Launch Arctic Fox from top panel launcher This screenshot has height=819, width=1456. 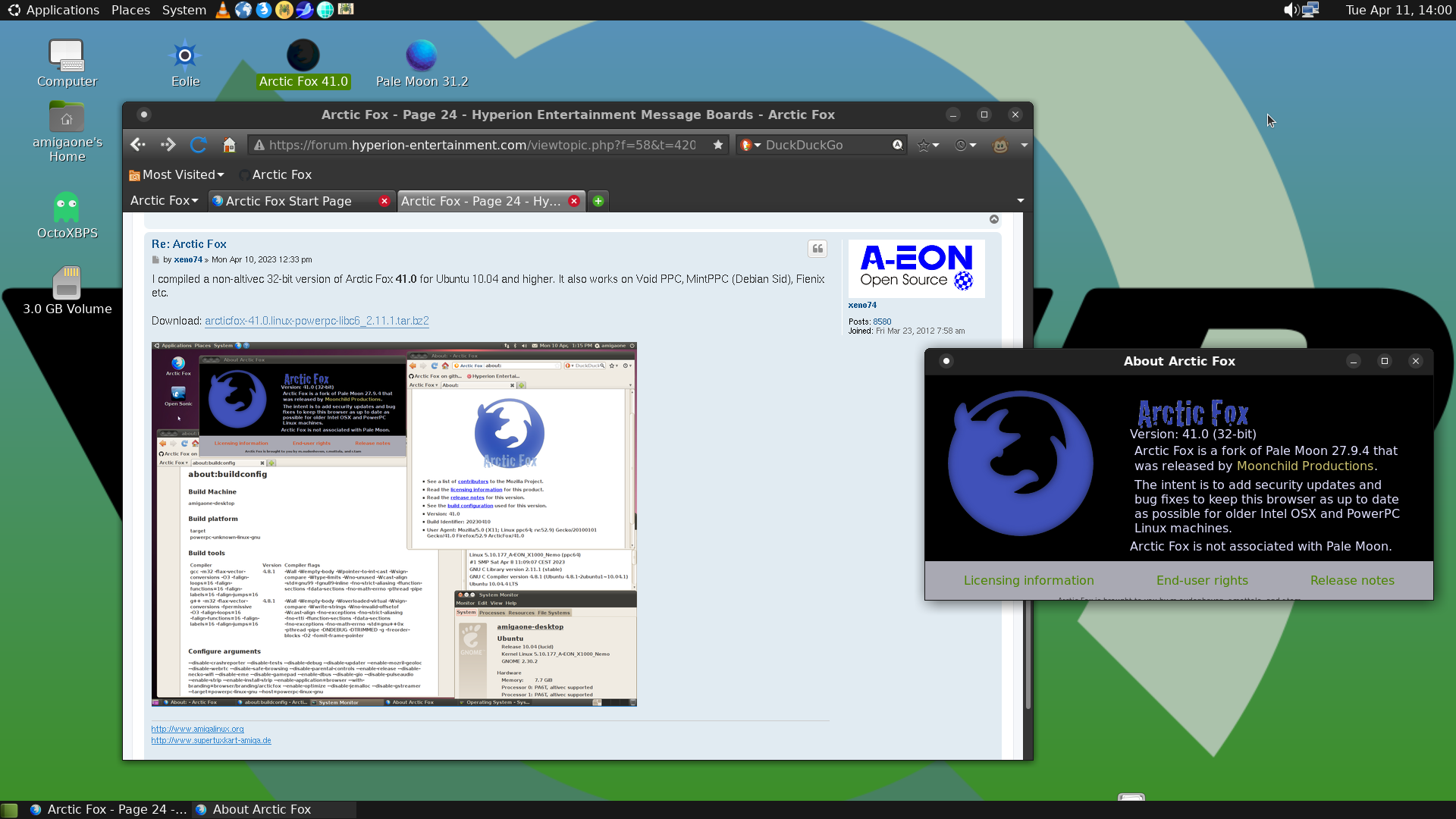tap(264, 10)
